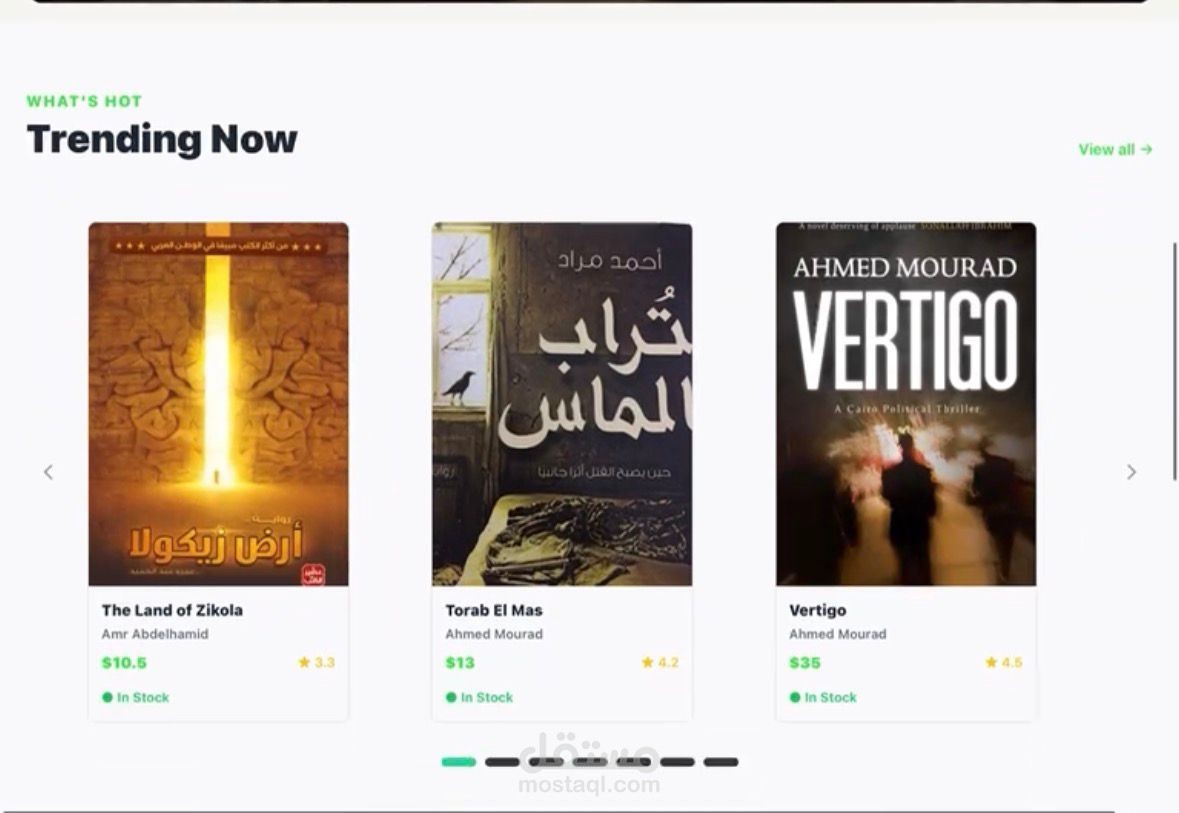Click the 3.3 star rating

coord(317,663)
